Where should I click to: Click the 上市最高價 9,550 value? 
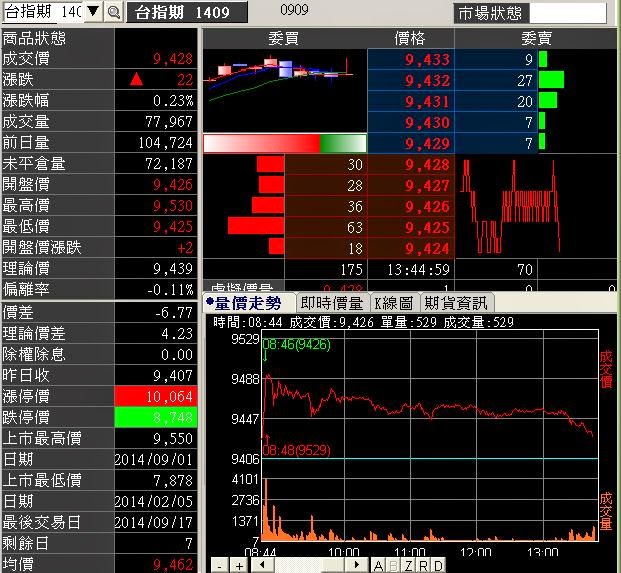173,438
